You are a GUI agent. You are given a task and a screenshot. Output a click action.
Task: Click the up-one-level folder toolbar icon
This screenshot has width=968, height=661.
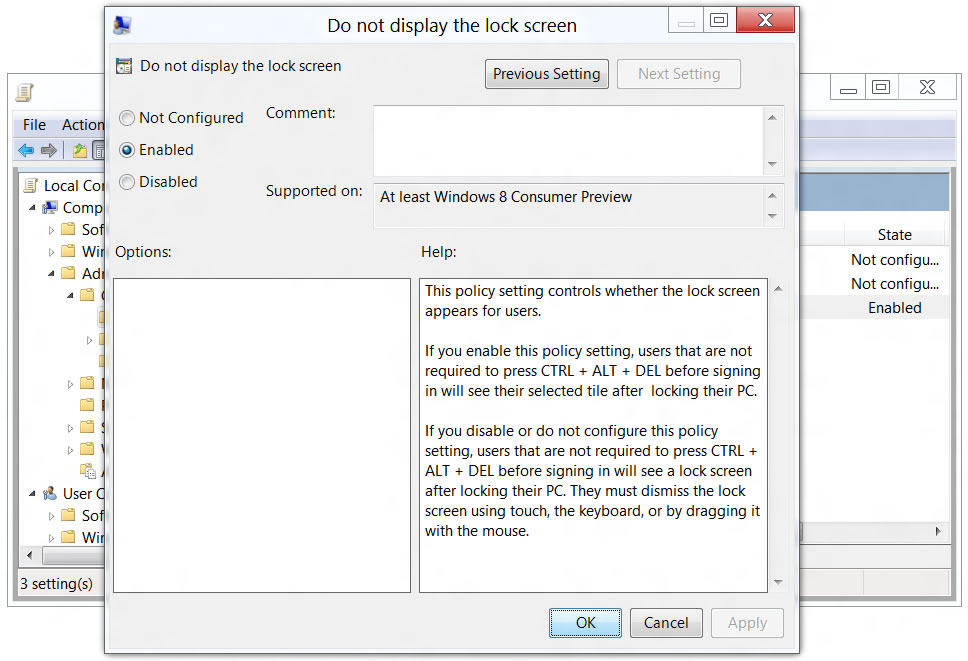(x=79, y=151)
